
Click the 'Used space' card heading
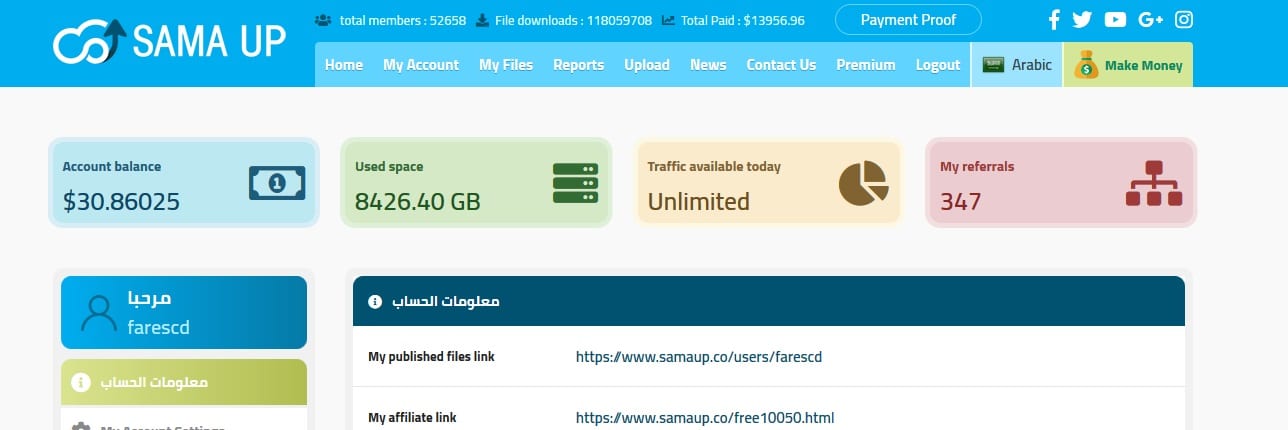(x=389, y=167)
